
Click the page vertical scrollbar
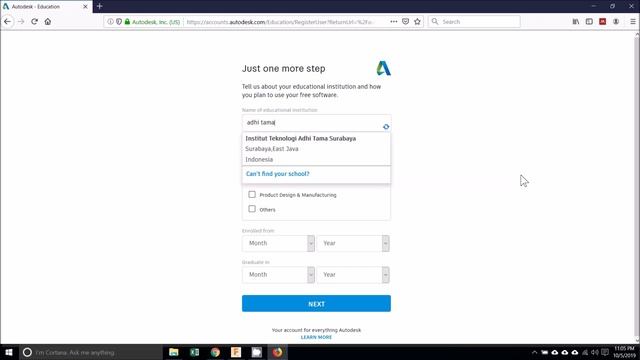(x=637, y=187)
